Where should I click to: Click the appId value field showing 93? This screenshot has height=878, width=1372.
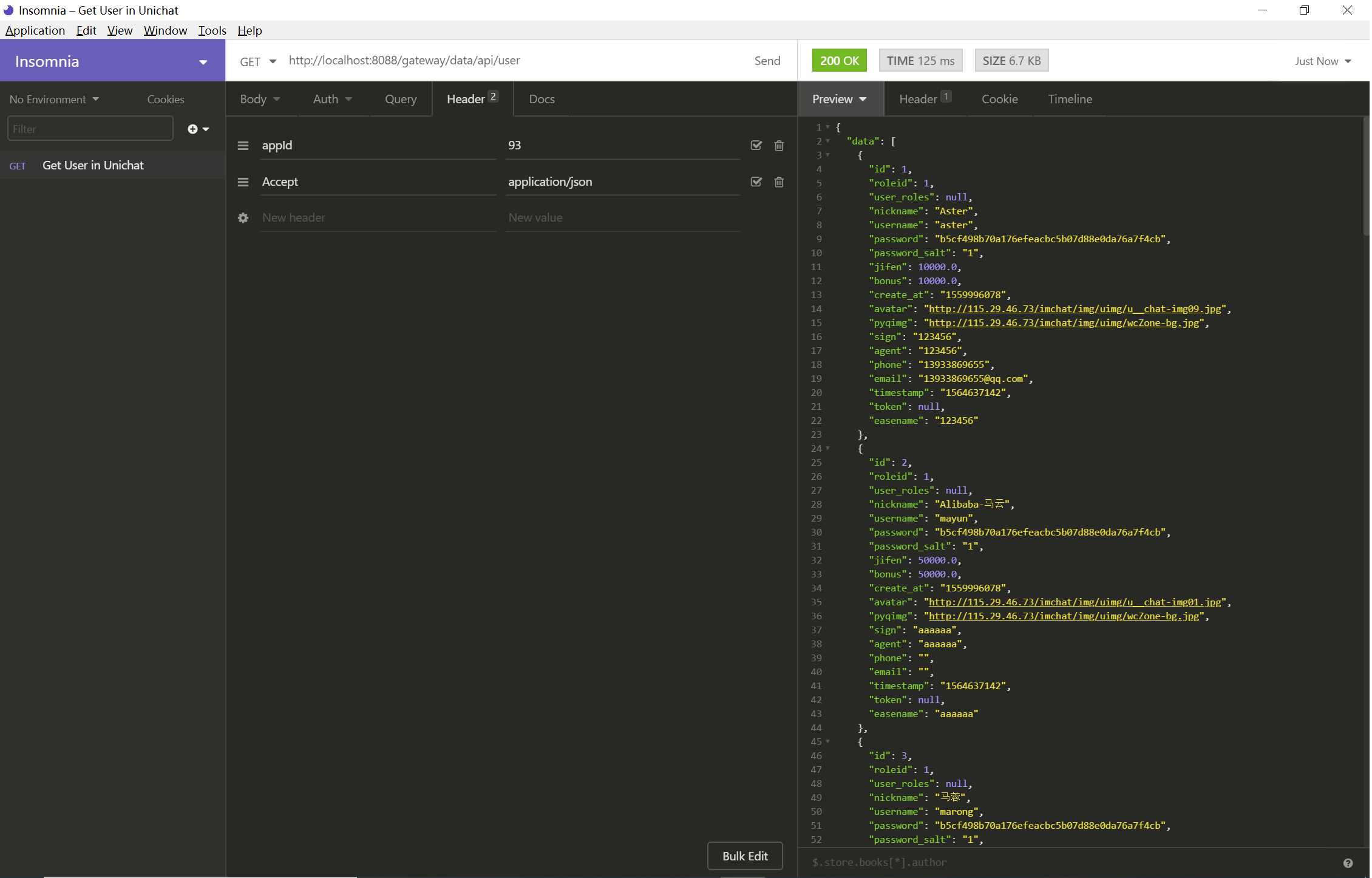click(x=623, y=146)
